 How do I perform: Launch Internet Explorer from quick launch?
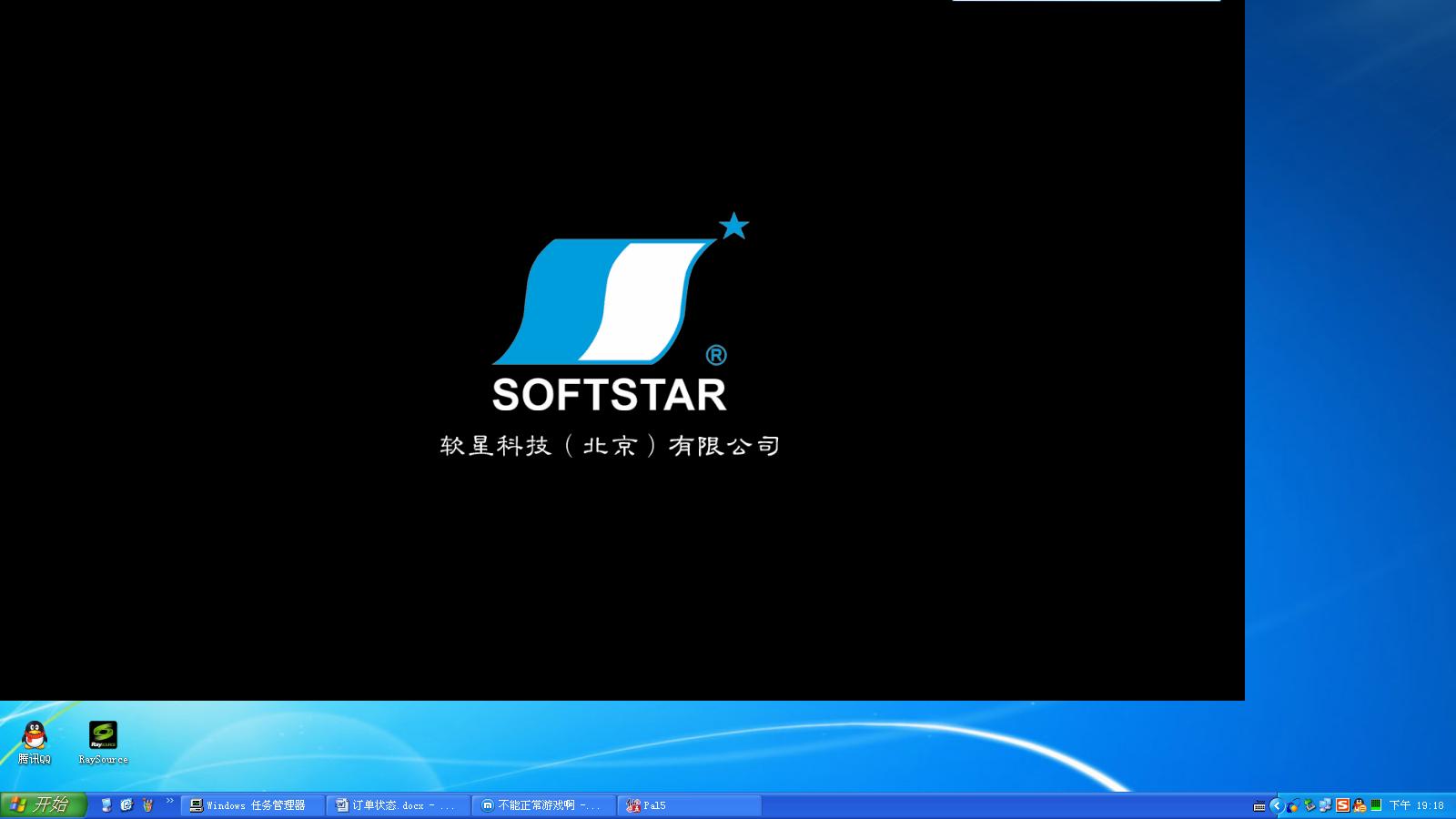tap(126, 804)
